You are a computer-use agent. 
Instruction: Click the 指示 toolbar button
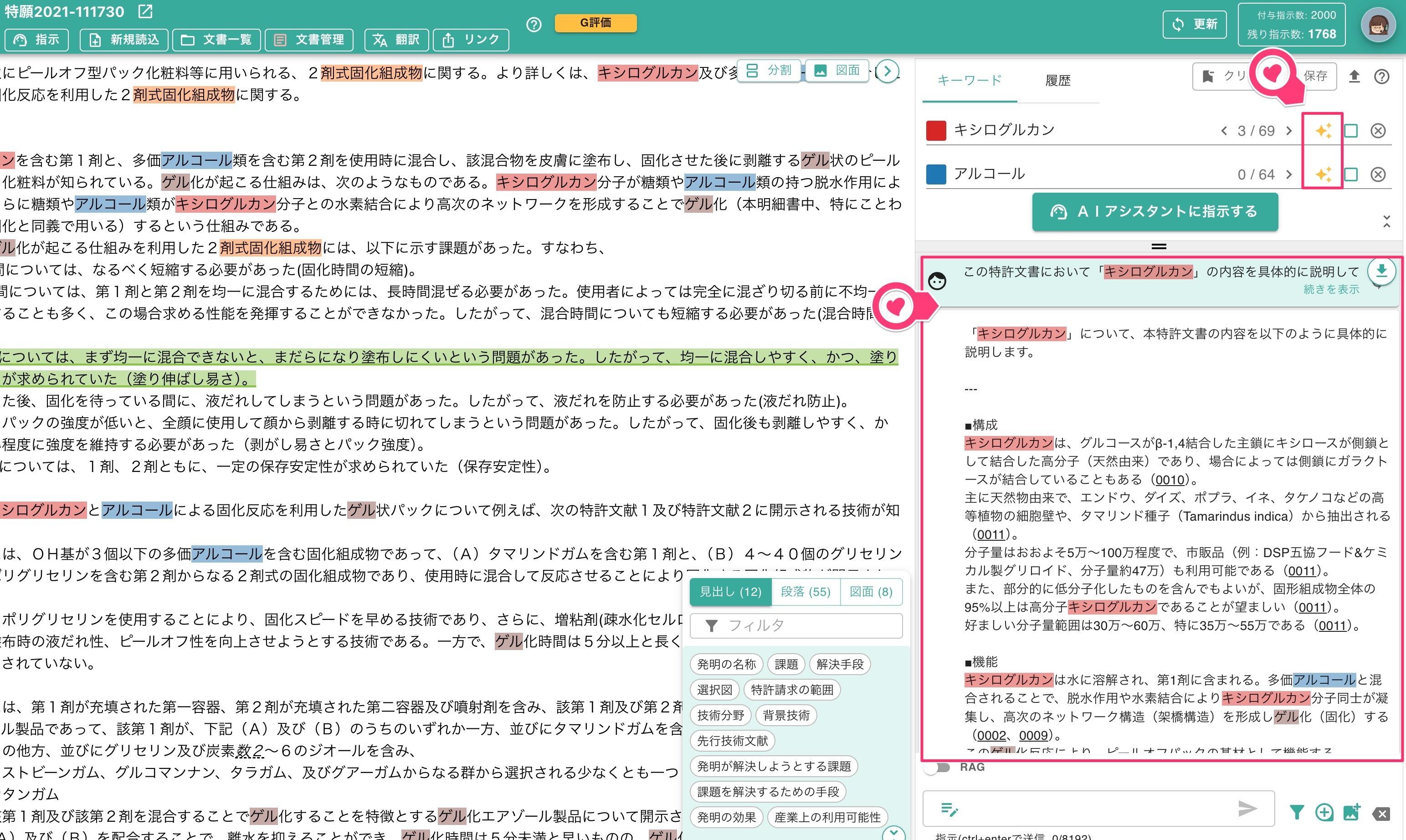(37, 40)
